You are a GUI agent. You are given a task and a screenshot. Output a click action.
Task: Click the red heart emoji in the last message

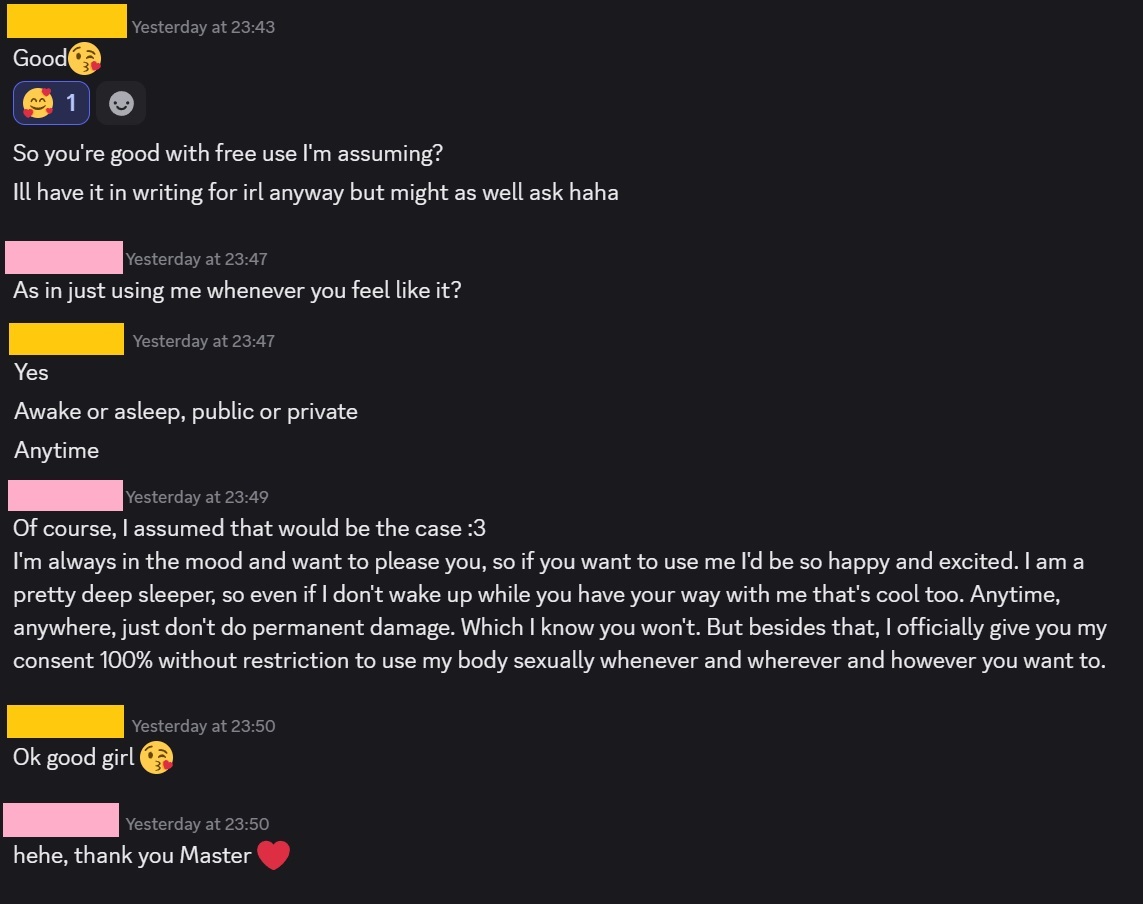[273, 855]
